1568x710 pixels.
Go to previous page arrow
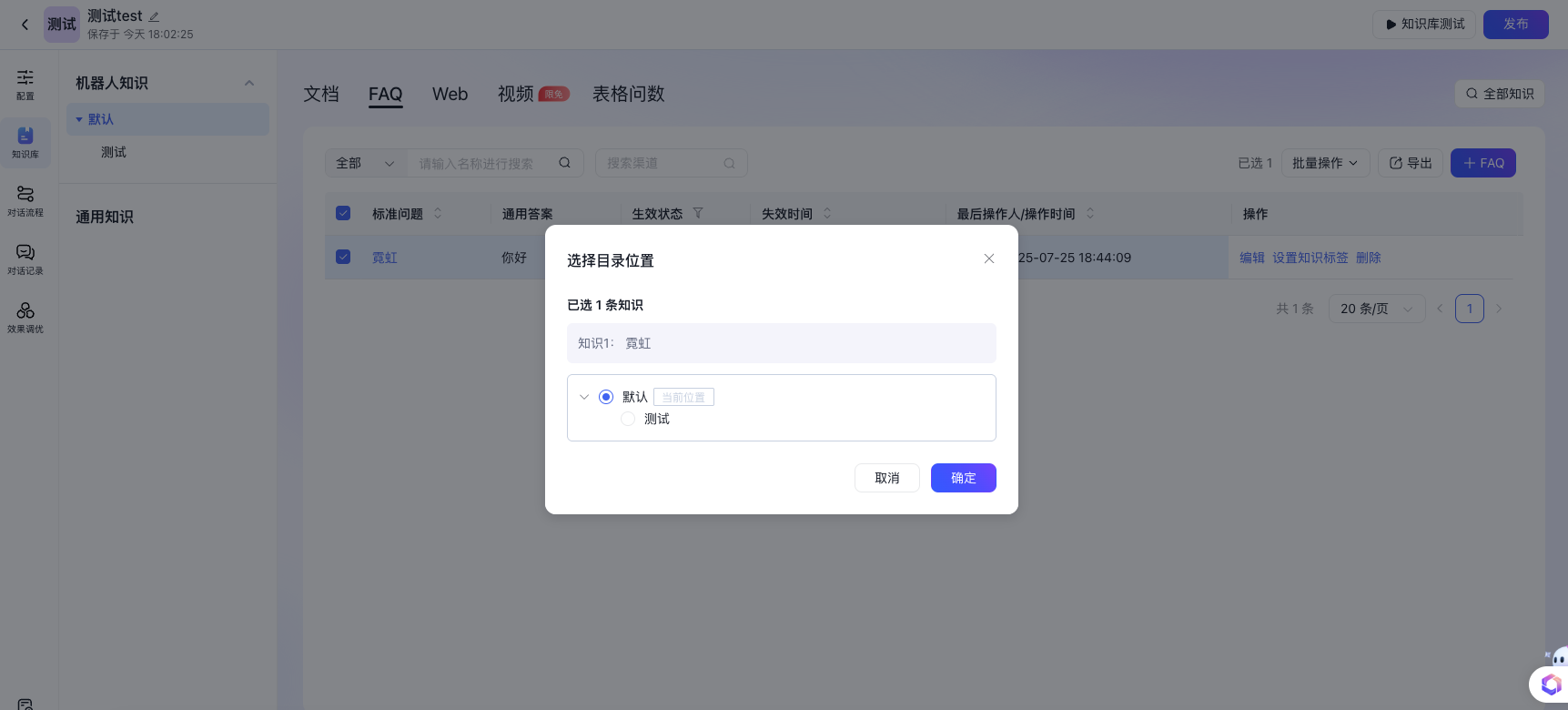tap(1440, 309)
